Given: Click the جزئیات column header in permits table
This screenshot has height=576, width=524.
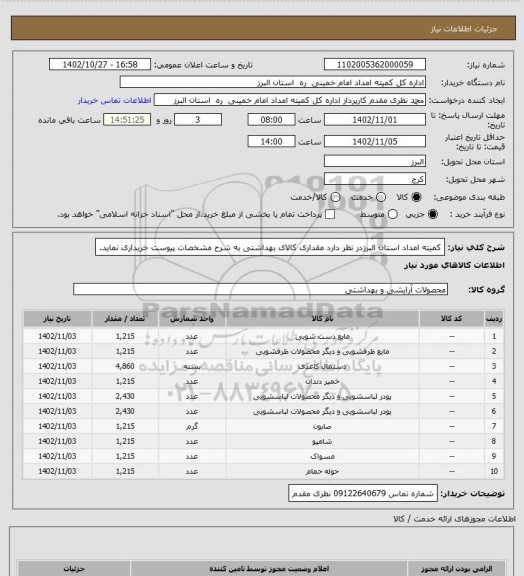Looking at the screenshot, I should tap(74, 569).
